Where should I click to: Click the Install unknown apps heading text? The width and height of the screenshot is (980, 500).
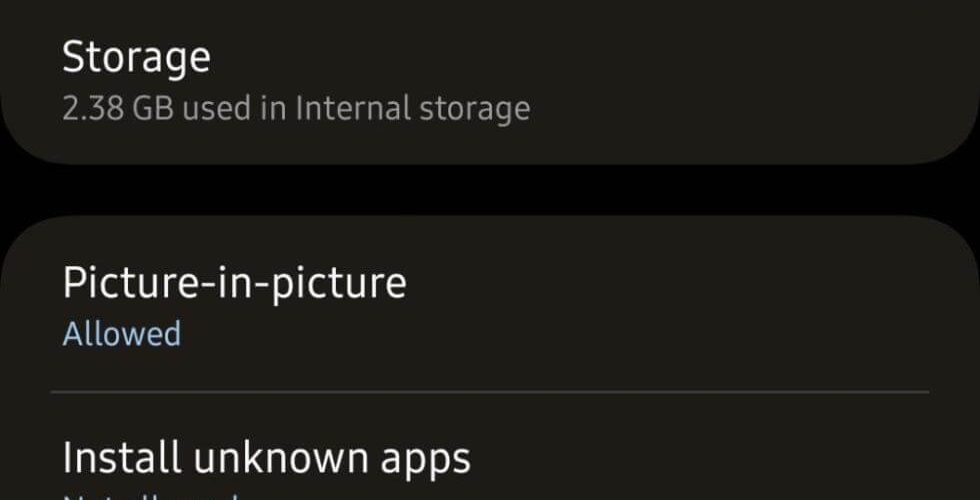pyautogui.click(x=266, y=459)
